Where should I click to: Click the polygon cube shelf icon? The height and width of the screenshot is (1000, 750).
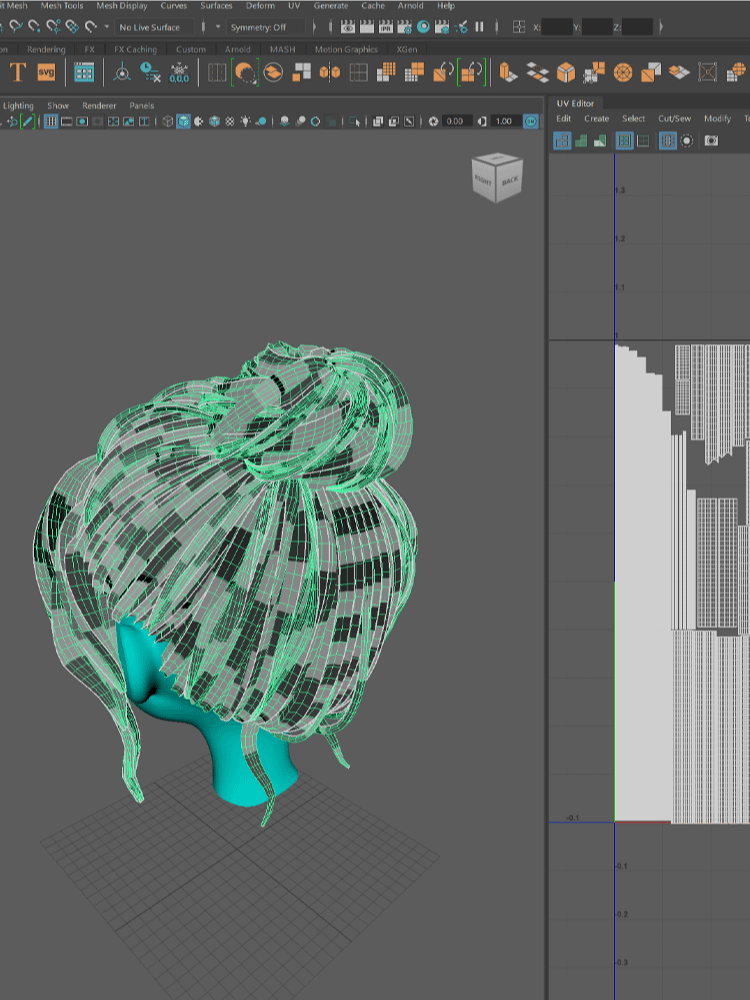pyautogui.click(x=566, y=72)
